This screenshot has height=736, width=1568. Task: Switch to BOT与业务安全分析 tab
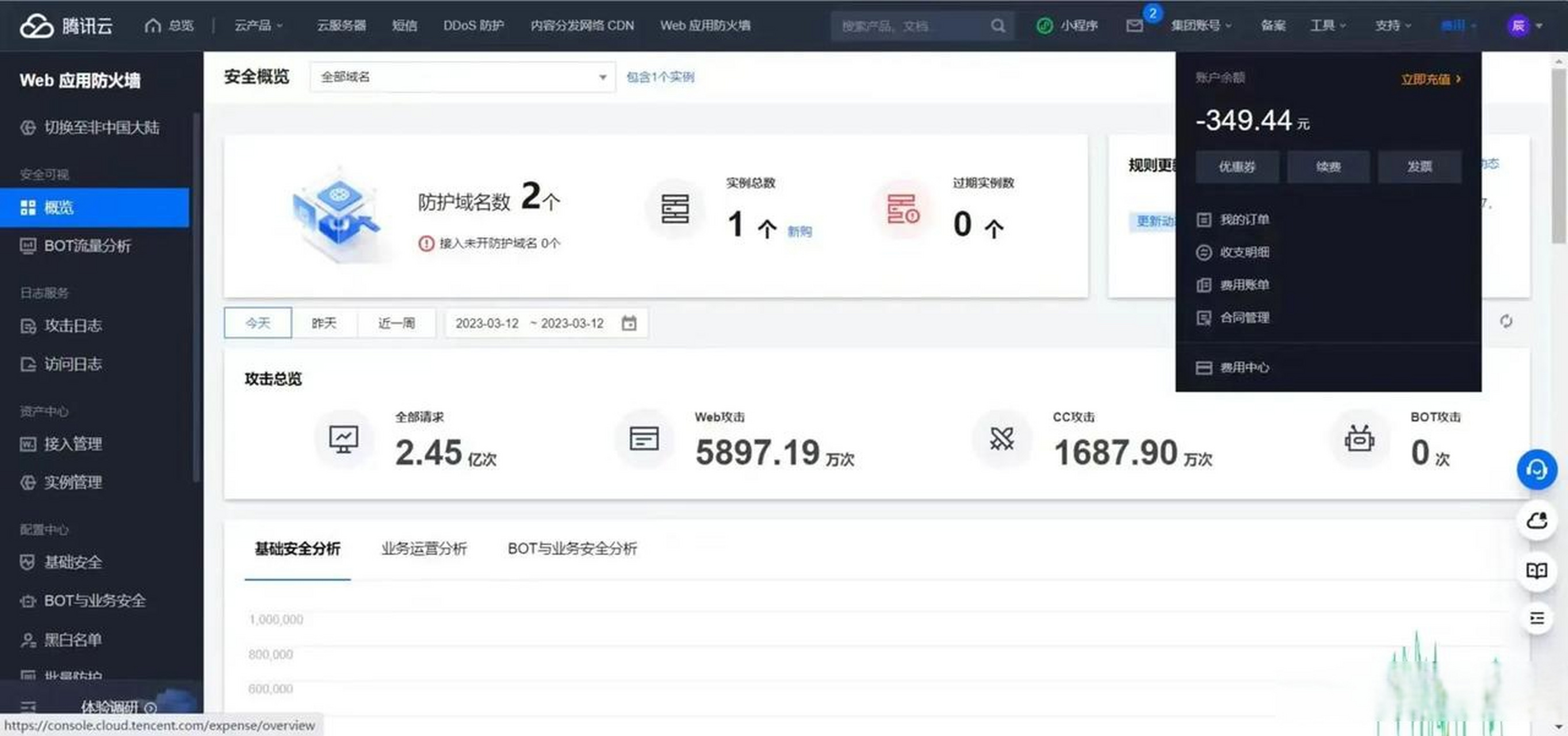coord(572,549)
